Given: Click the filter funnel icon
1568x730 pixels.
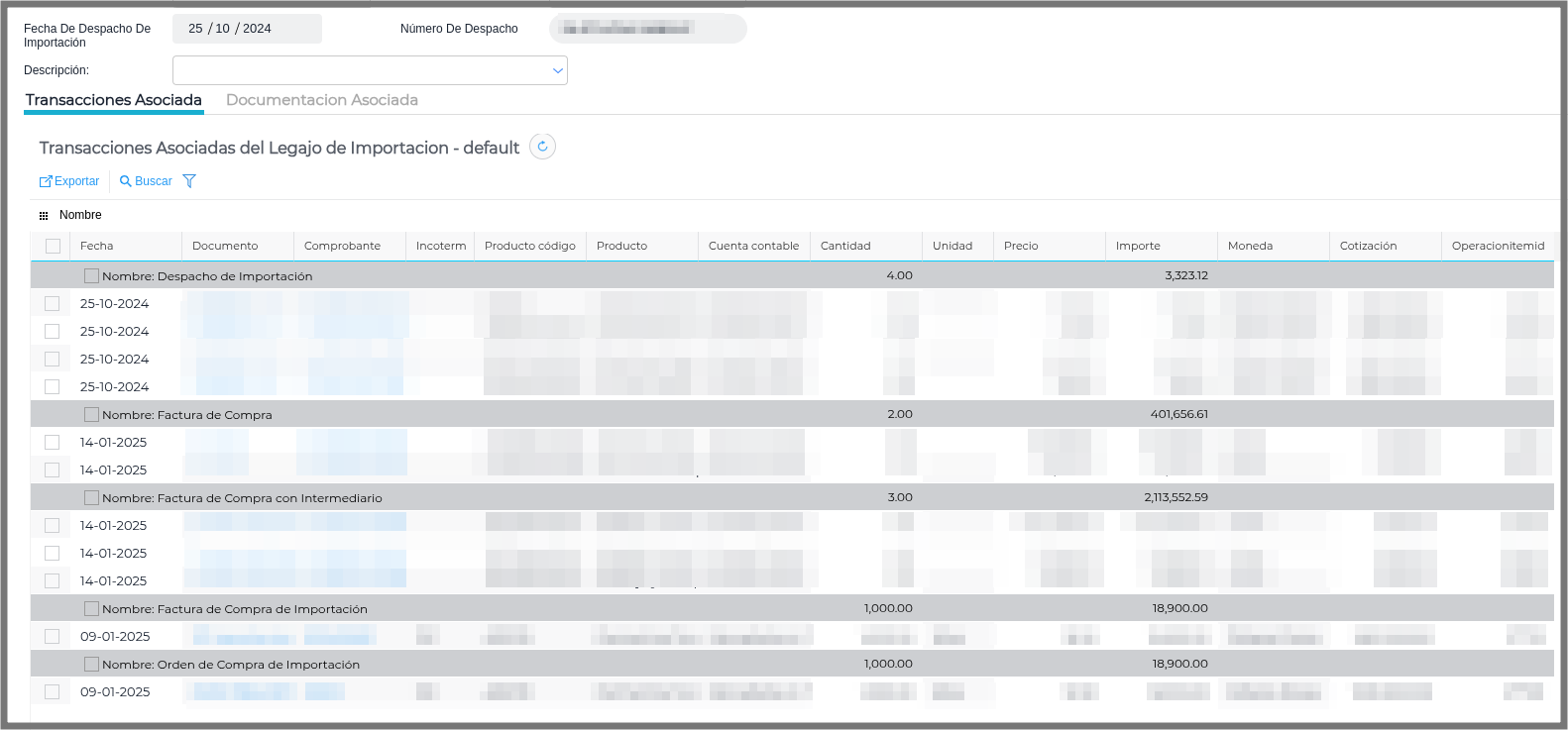Looking at the screenshot, I should (189, 181).
